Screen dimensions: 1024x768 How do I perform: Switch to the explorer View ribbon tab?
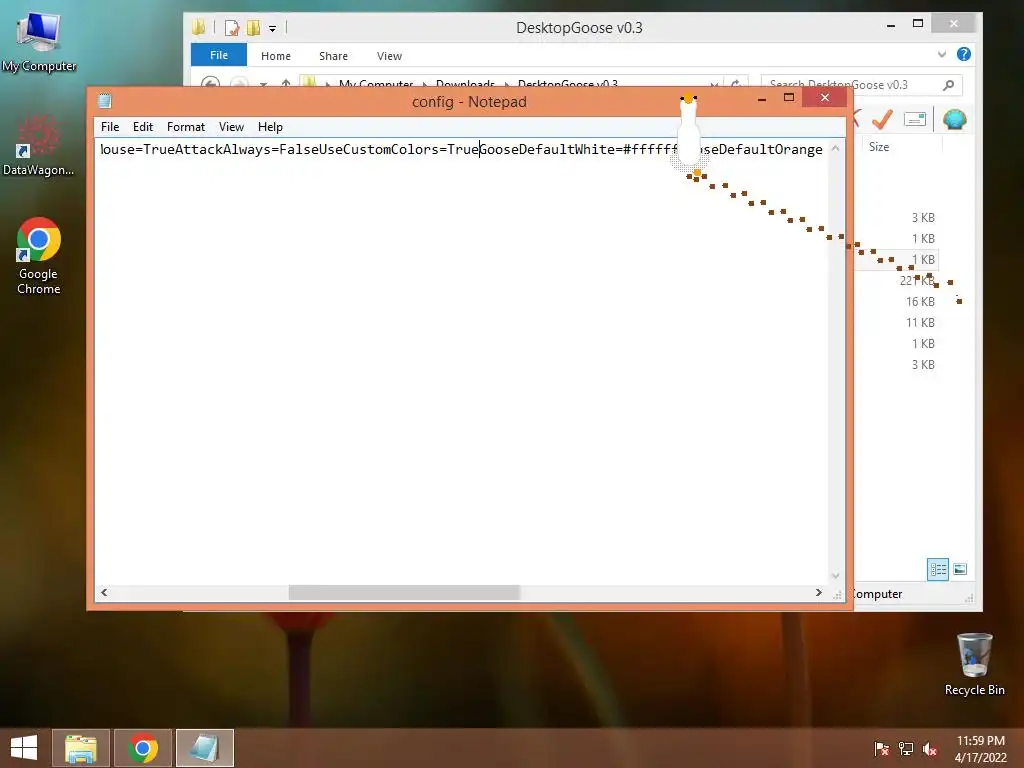[389, 56]
